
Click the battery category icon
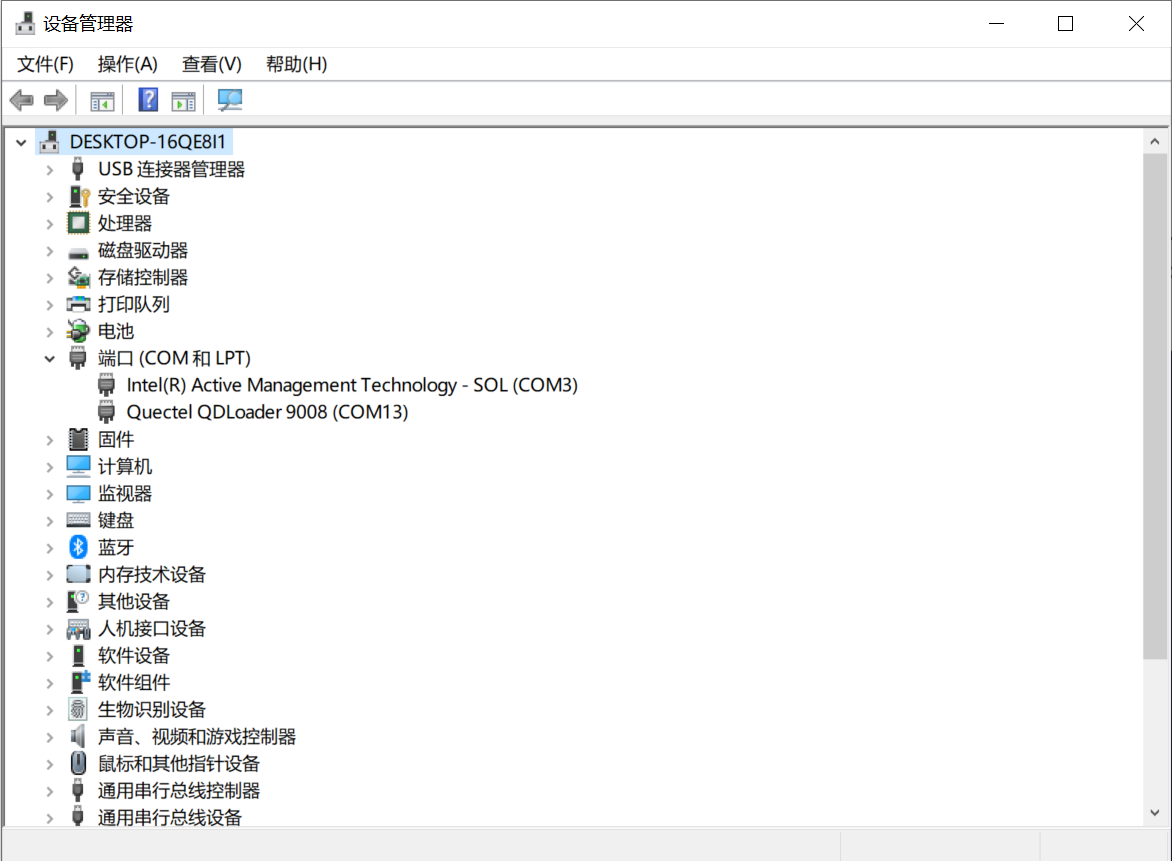click(x=78, y=330)
